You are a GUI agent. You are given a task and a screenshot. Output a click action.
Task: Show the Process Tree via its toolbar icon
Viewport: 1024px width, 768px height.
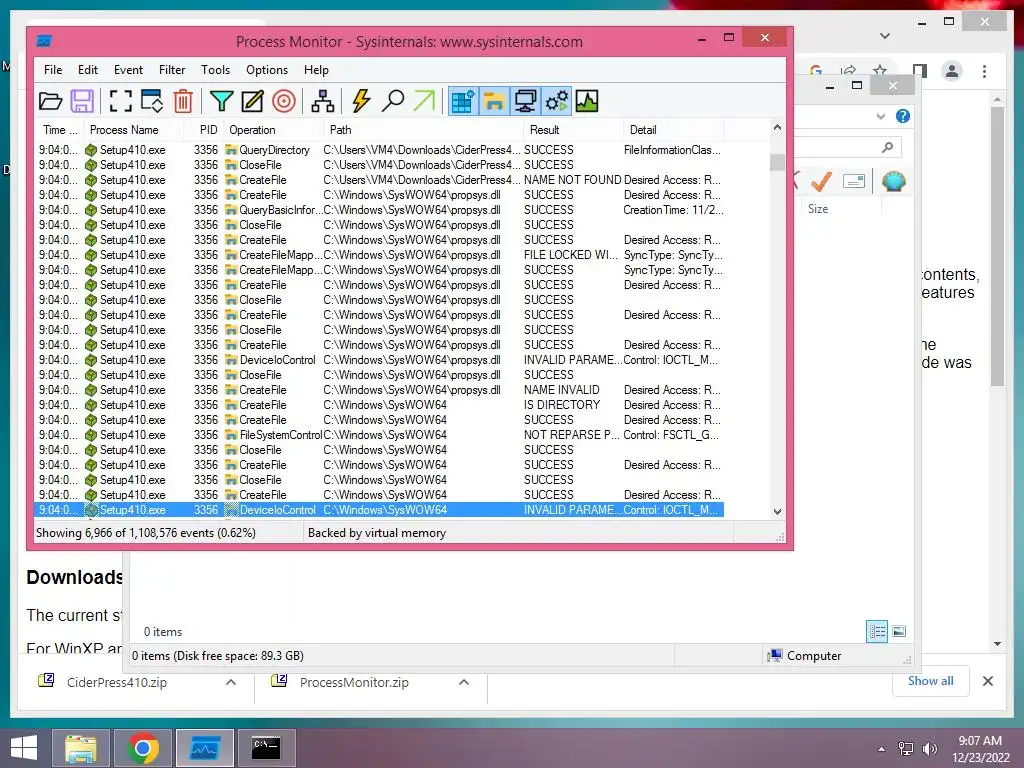tap(322, 101)
